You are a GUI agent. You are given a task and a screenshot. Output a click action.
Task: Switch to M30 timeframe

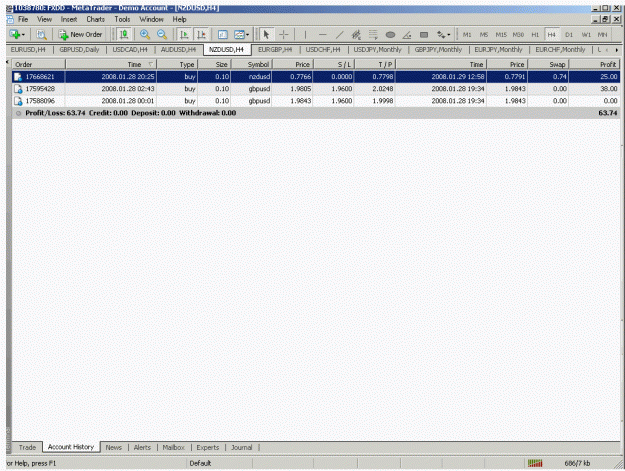(518, 35)
